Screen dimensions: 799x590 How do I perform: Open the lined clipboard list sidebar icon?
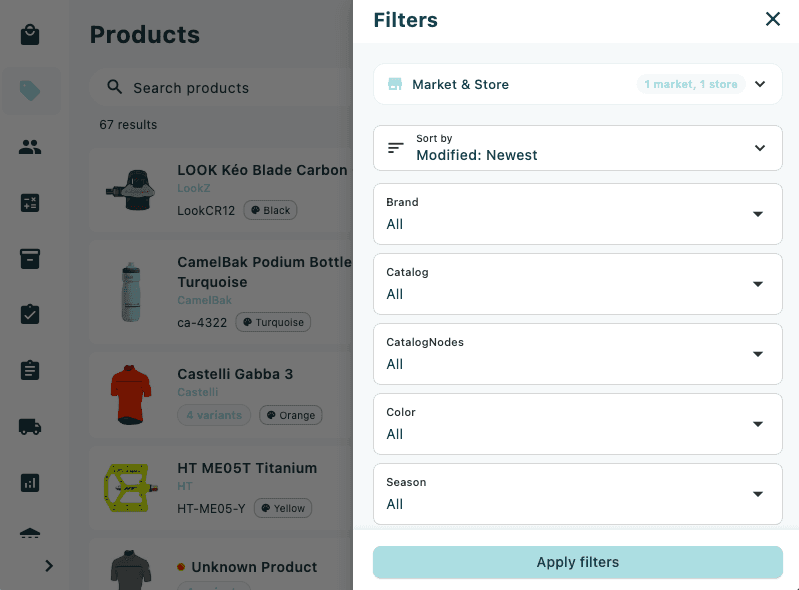click(x=30, y=370)
